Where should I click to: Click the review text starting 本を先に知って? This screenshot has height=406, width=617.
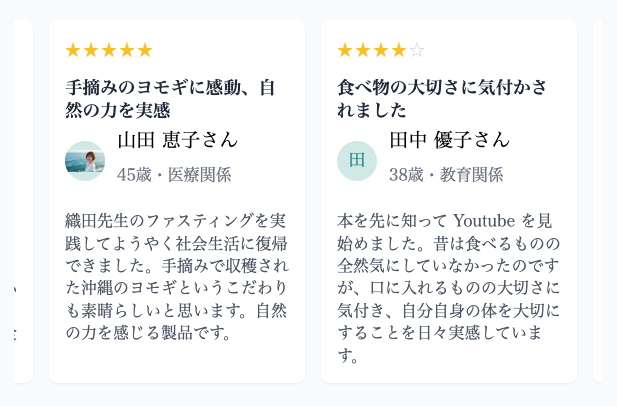449,287
